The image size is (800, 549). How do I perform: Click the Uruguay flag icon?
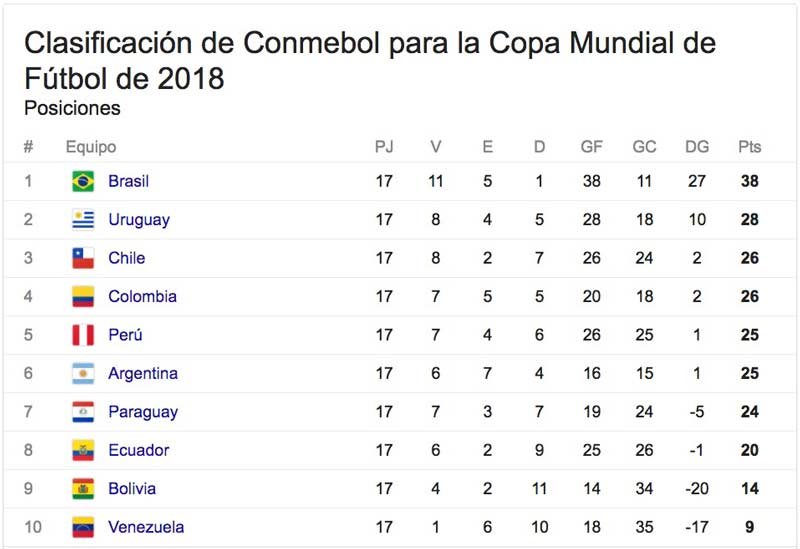pos(83,220)
